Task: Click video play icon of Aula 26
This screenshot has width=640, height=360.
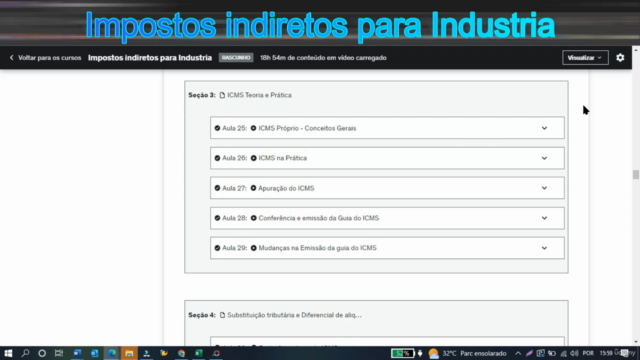Action: tap(253, 158)
